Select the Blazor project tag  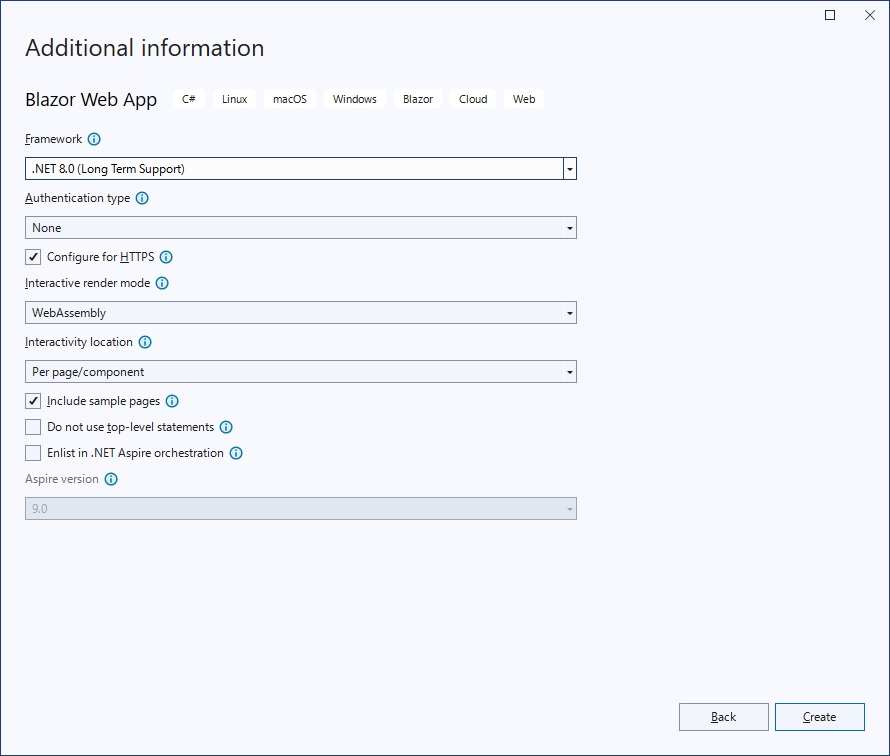[417, 99]
